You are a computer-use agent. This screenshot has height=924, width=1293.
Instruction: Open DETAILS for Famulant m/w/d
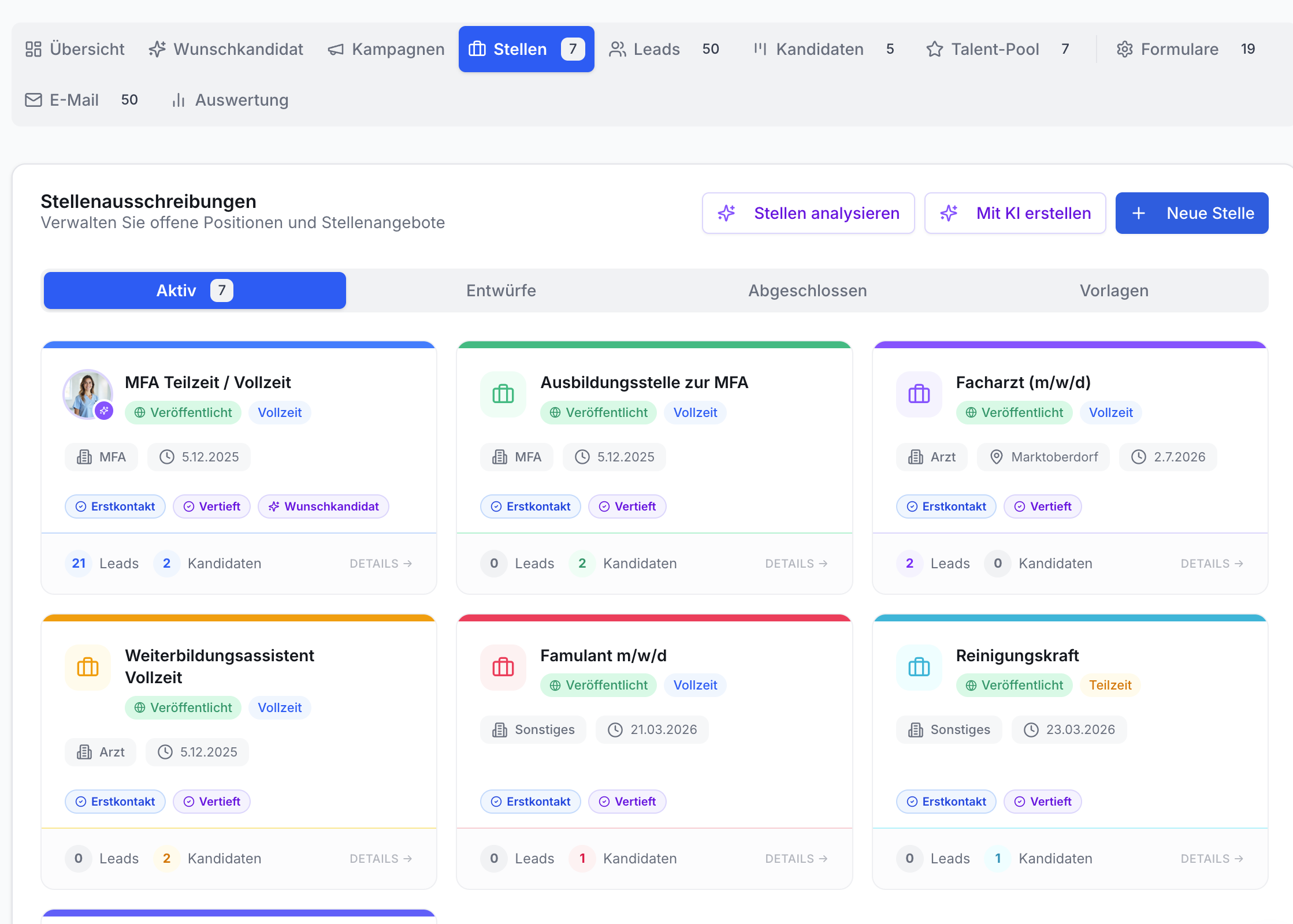(x=796, y=859)
